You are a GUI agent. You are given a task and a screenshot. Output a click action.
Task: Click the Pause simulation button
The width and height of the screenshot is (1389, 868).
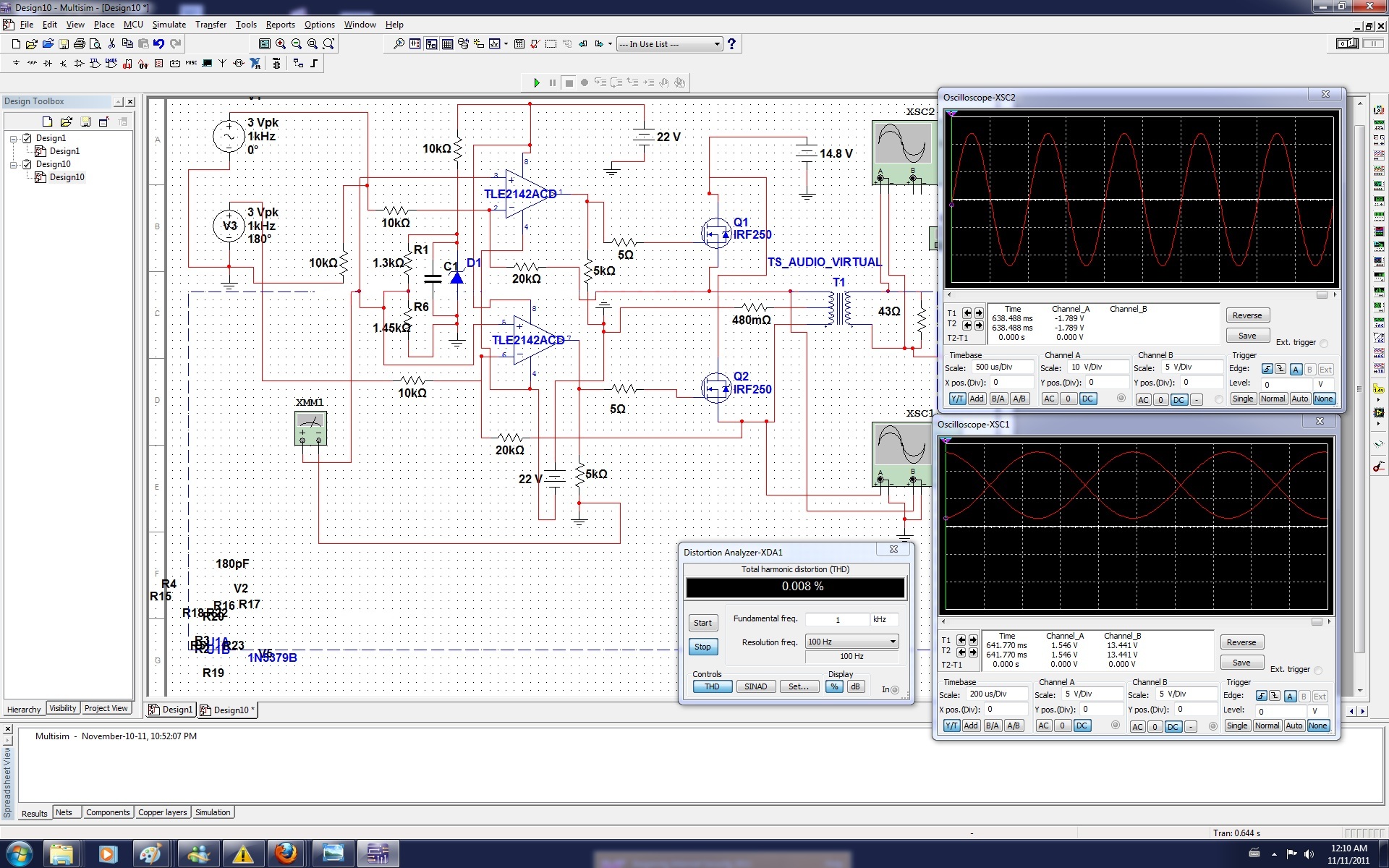553,82
